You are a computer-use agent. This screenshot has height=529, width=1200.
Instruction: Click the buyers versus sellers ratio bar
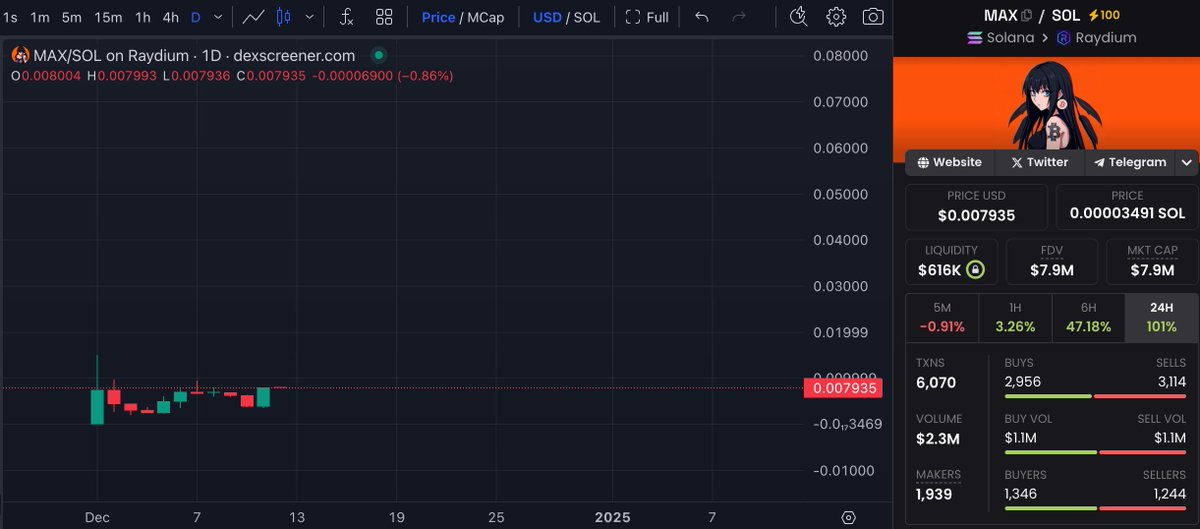pos(1095,508)
